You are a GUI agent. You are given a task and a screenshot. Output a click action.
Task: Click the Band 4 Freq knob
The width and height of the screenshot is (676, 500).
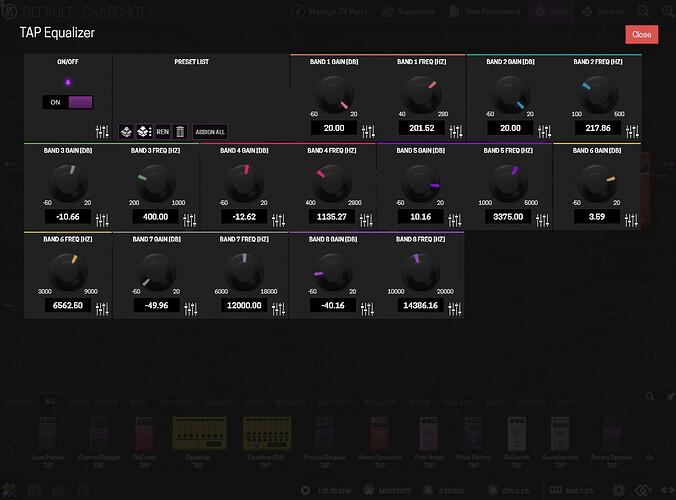click(332, 184)
